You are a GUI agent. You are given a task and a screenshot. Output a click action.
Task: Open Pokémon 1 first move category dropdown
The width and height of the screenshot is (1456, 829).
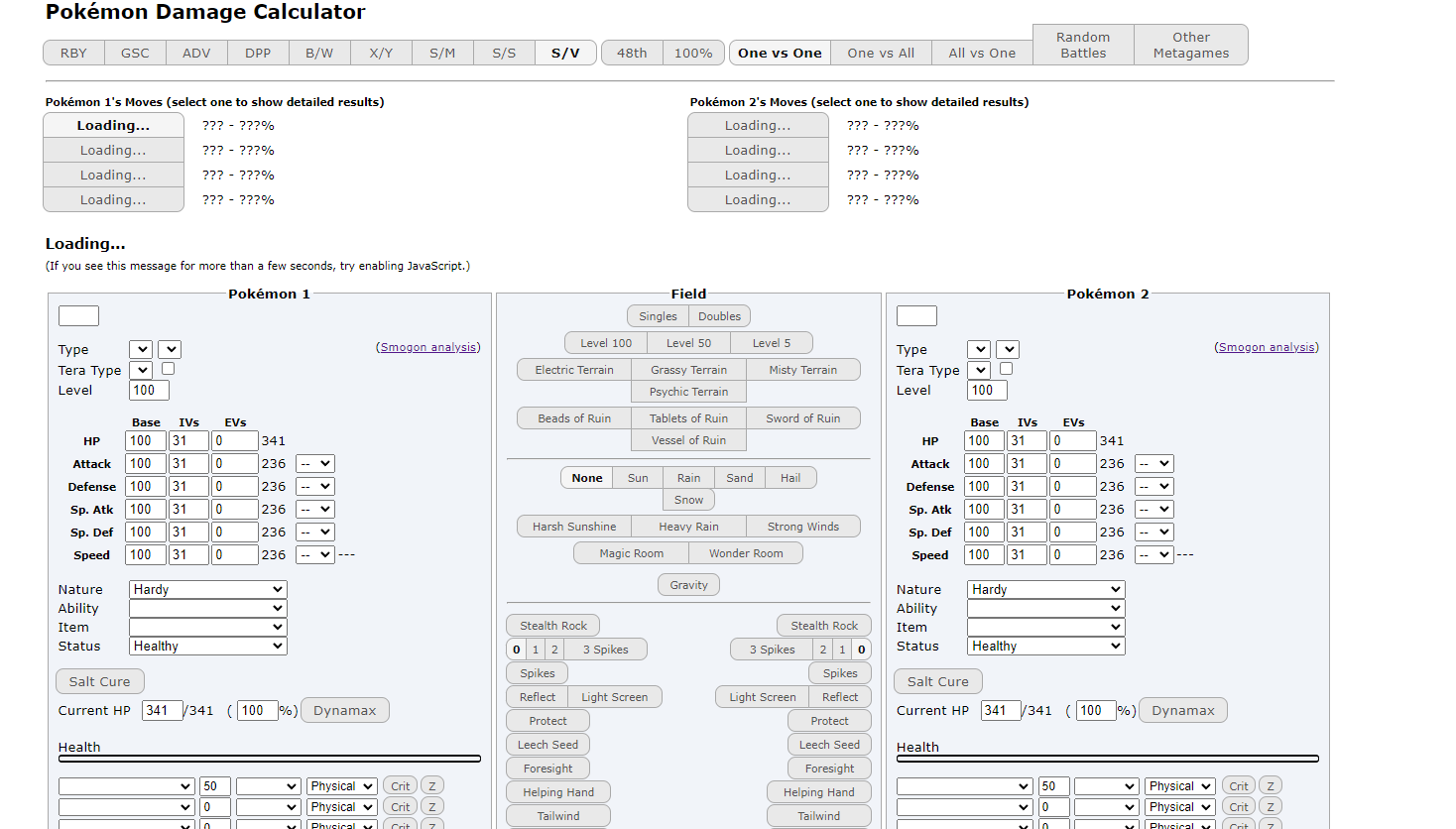[341, 786]
